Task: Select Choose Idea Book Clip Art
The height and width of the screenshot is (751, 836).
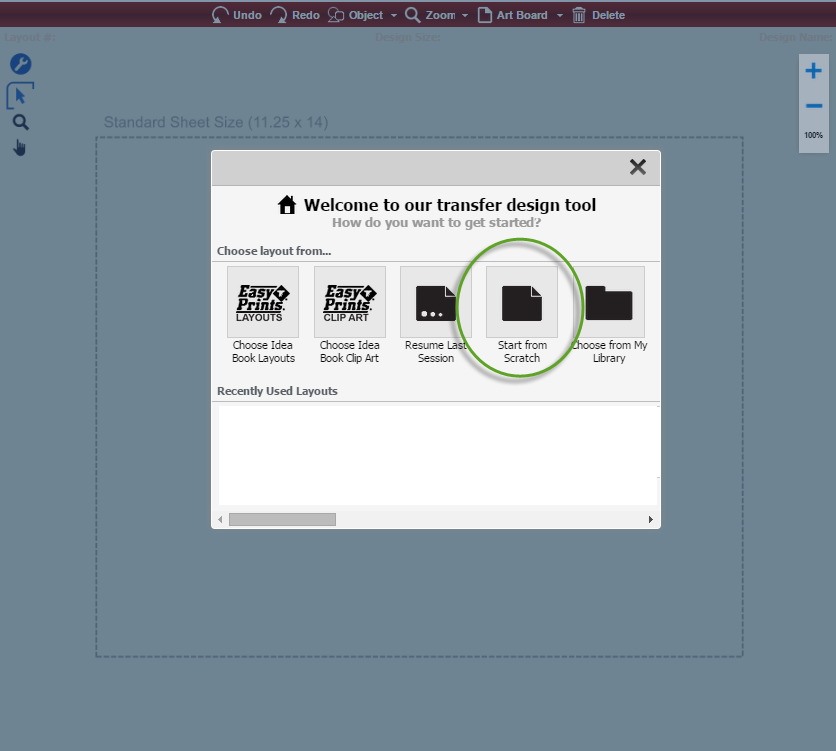Action: click(x=349, y=301)
